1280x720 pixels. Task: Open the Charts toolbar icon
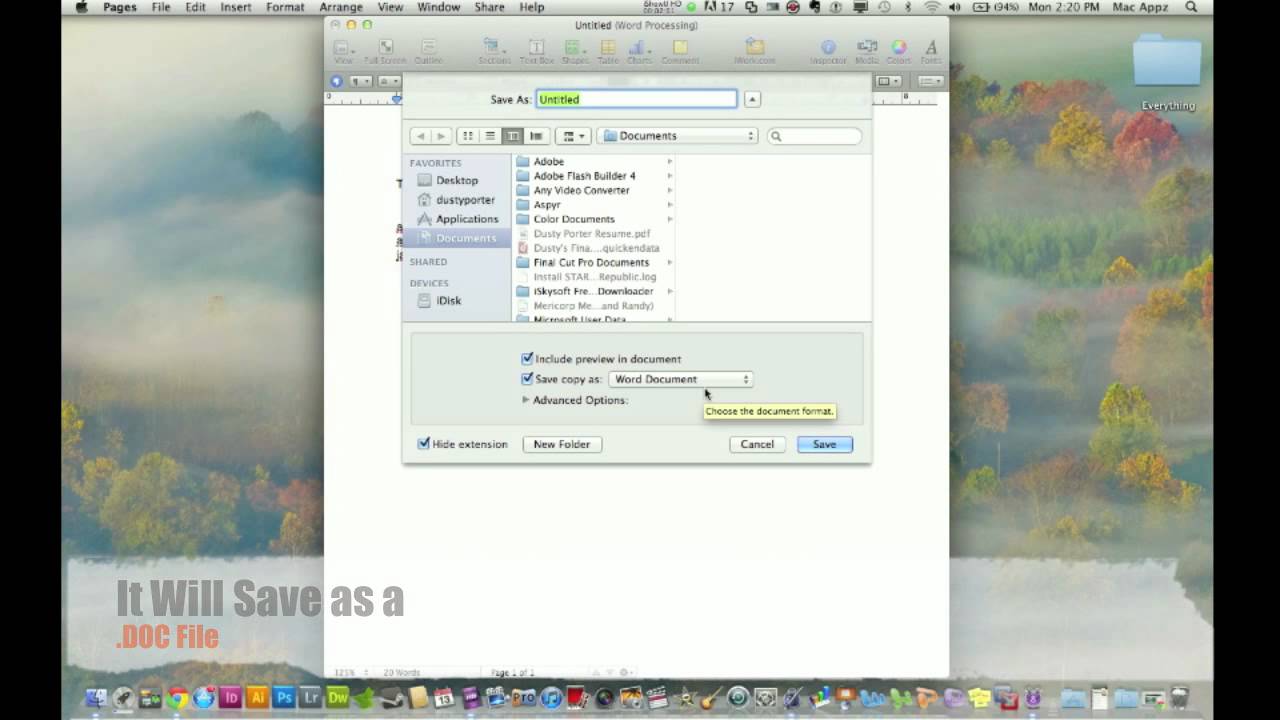tap(639, 52)
